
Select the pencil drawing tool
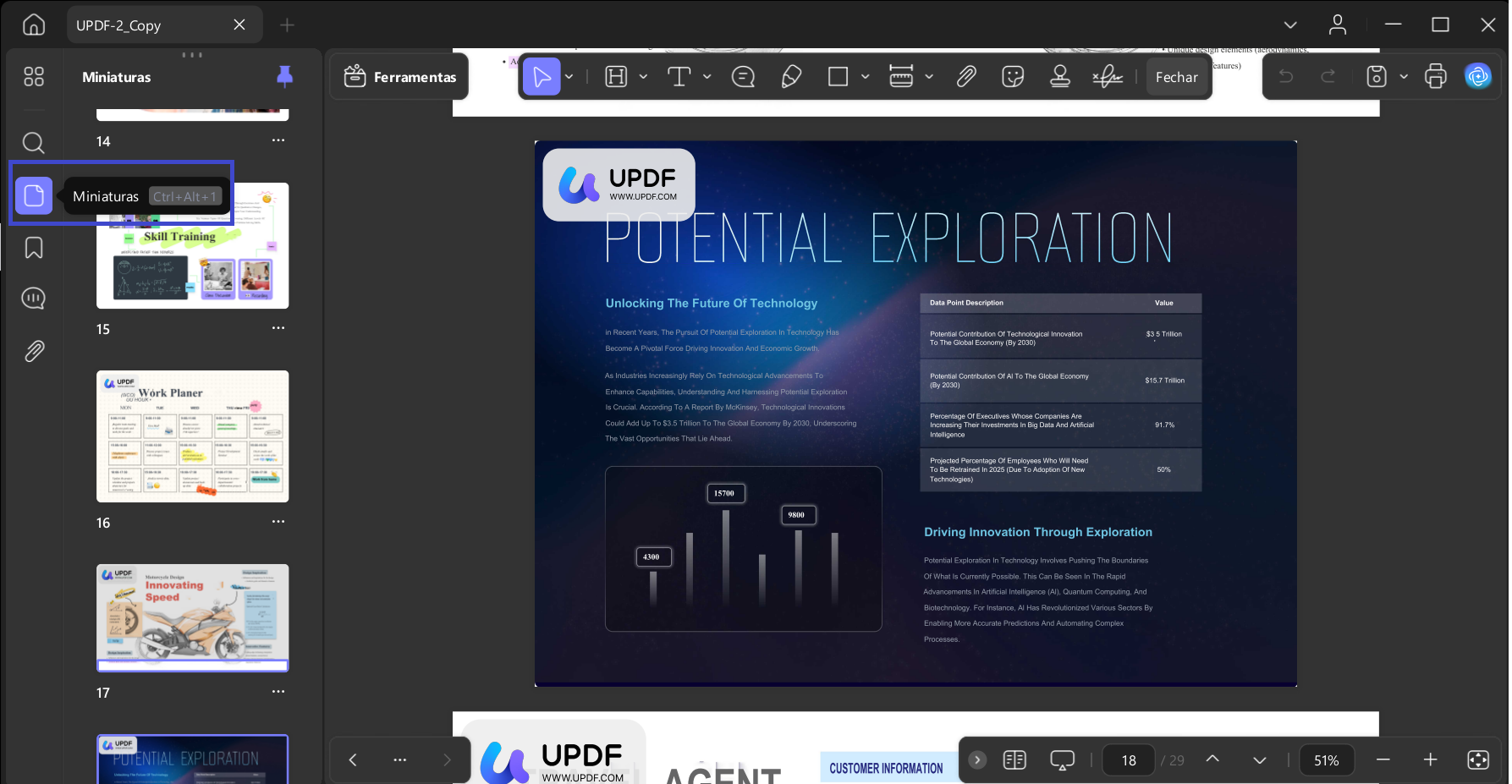pos(791,77)
